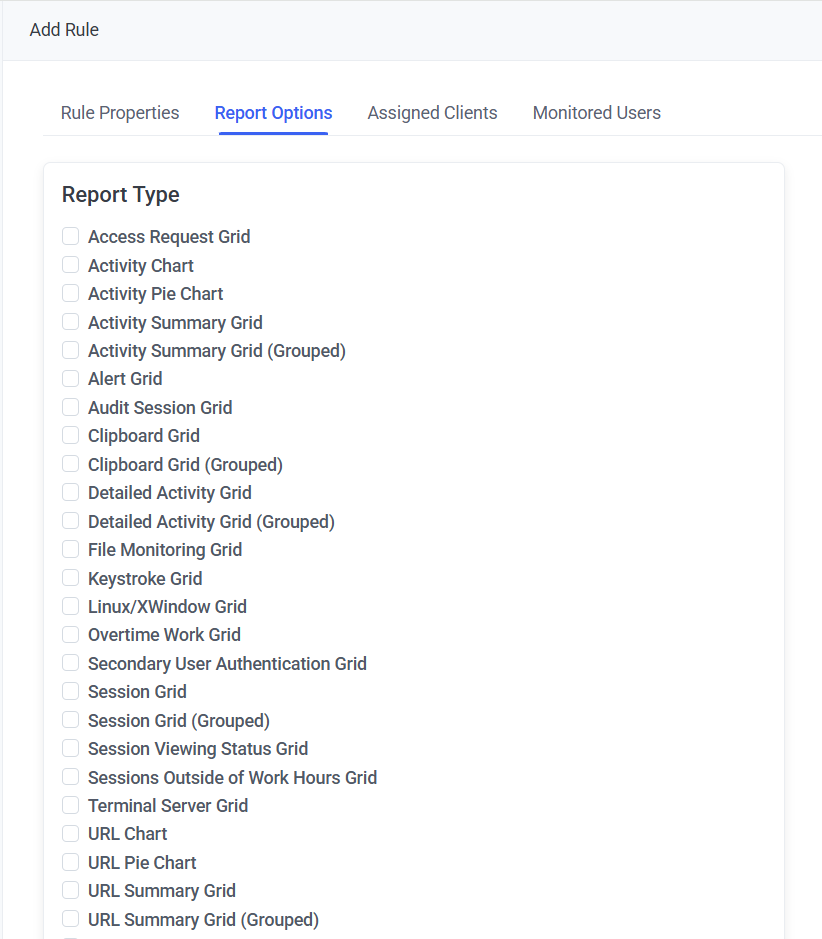Go to the Monitored Users tab

pos(596,113)
